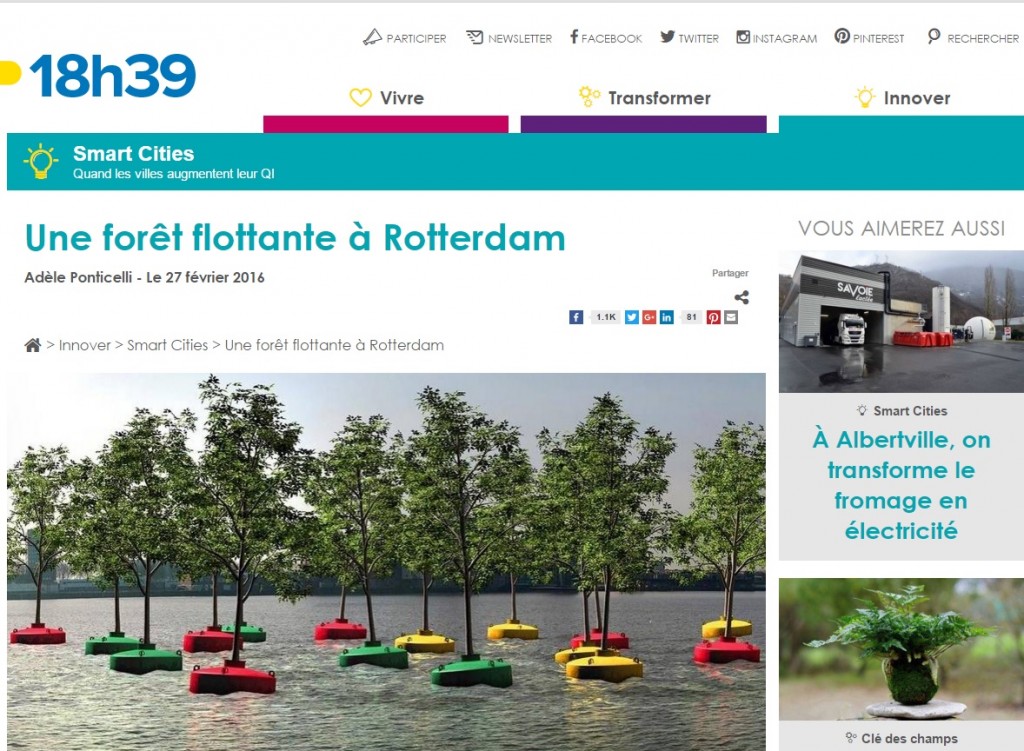Share article on LinkedIn icon
1024x751 pixels.
pyautogui.click(x=666, y=317)
